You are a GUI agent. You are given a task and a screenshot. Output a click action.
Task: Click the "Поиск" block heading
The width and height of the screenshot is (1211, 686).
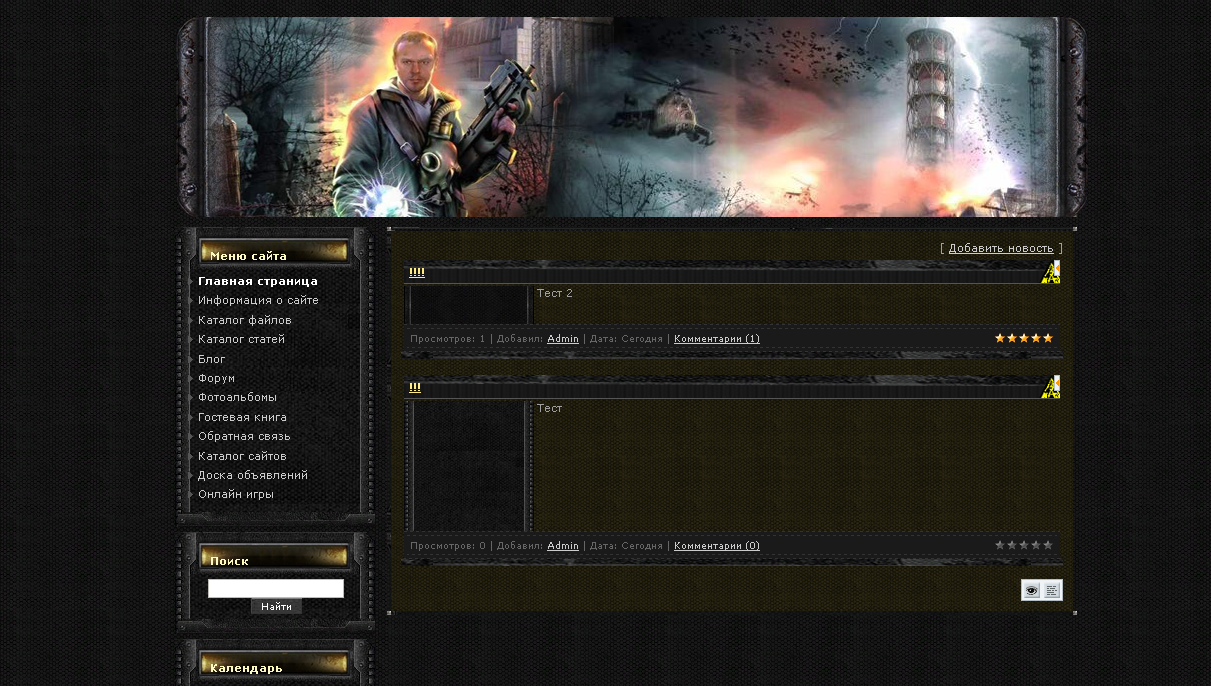[x=229, y=561]
